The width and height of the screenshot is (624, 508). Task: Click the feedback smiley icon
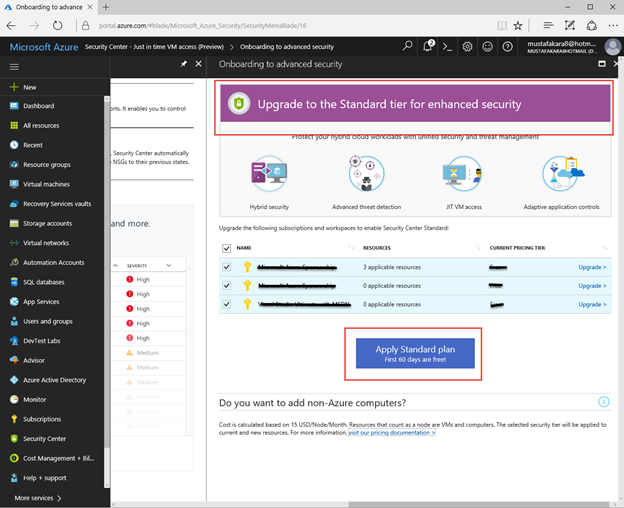[487, 47]
